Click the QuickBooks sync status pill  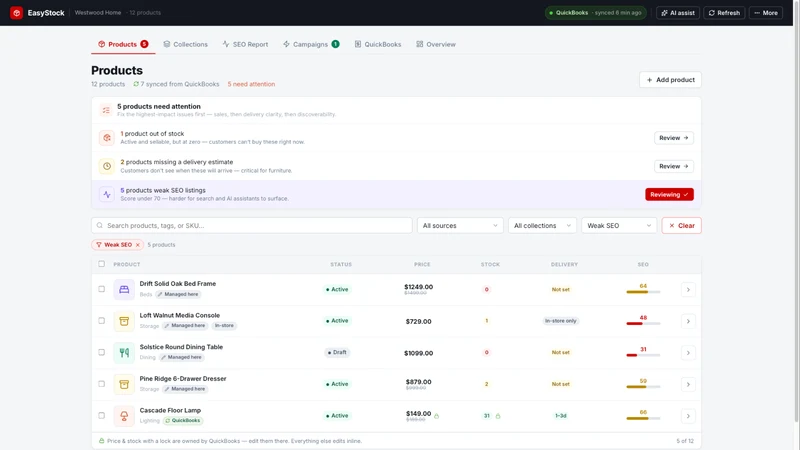(x=595, y=13)
